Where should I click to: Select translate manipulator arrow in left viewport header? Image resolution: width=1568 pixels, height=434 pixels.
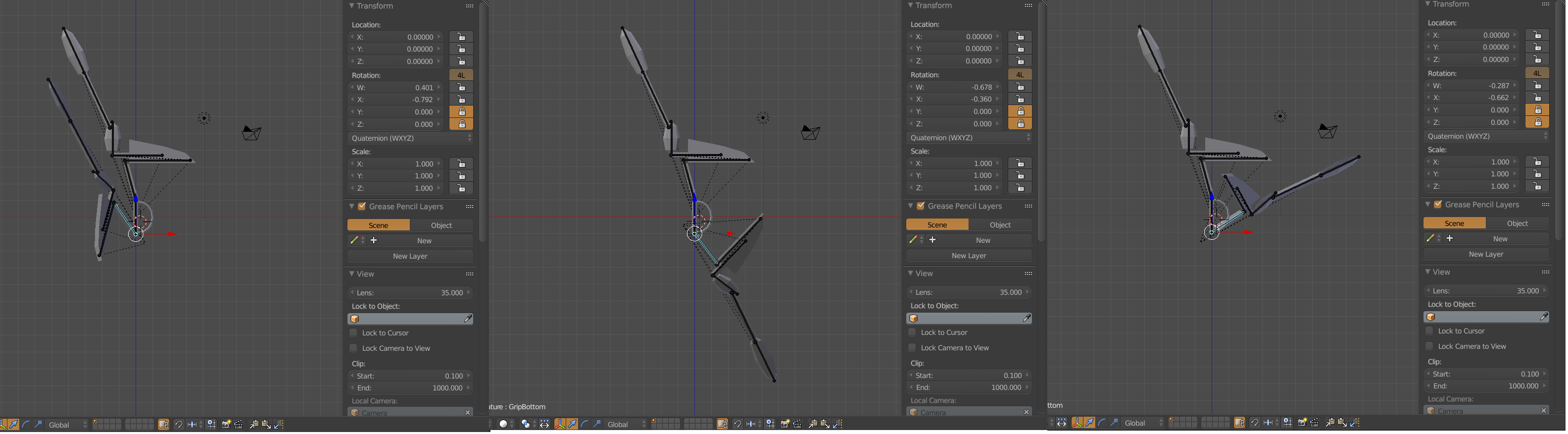point(13,425)
